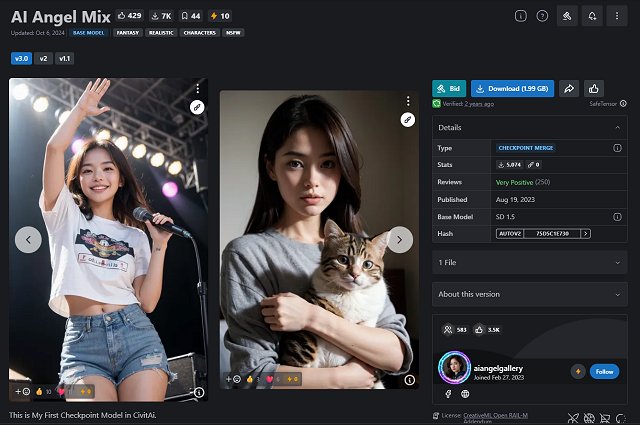Click the thumbs-up icon next to share
Screen dimensions: 640x425
(x=594, y=89)
